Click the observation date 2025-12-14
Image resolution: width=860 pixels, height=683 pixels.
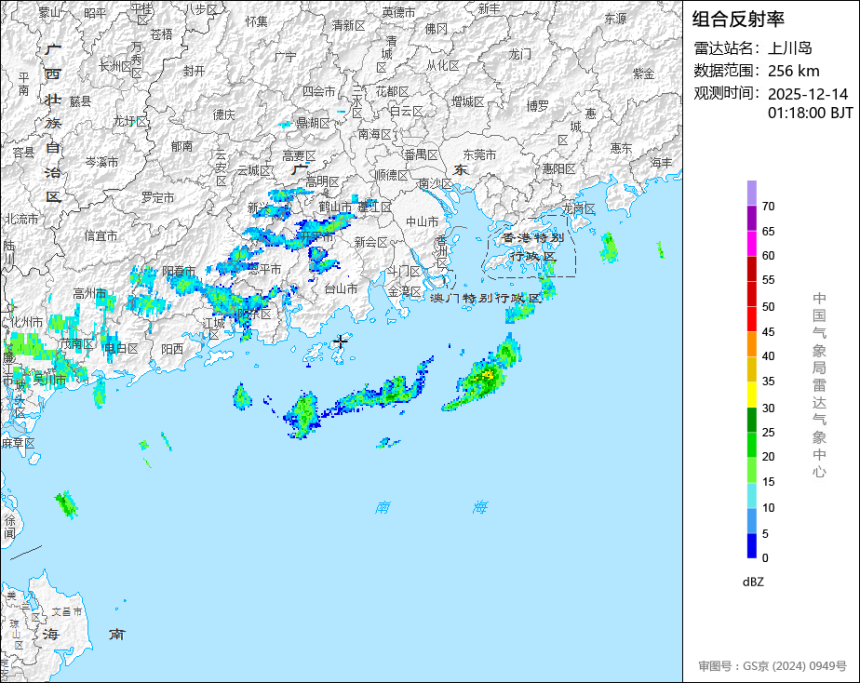[x=808, y=94]
